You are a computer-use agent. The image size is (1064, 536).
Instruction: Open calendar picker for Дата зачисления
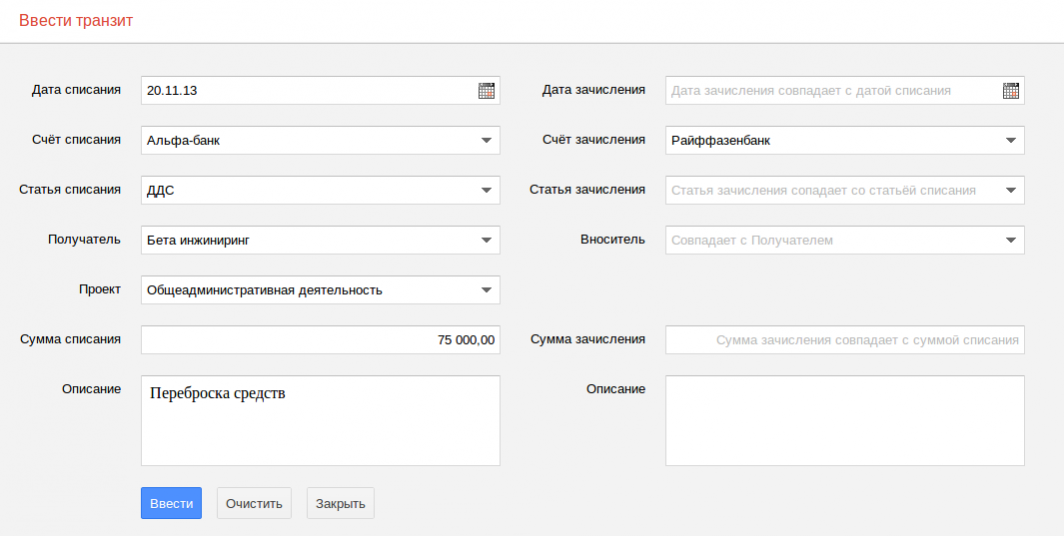(x=1010, y=91)
